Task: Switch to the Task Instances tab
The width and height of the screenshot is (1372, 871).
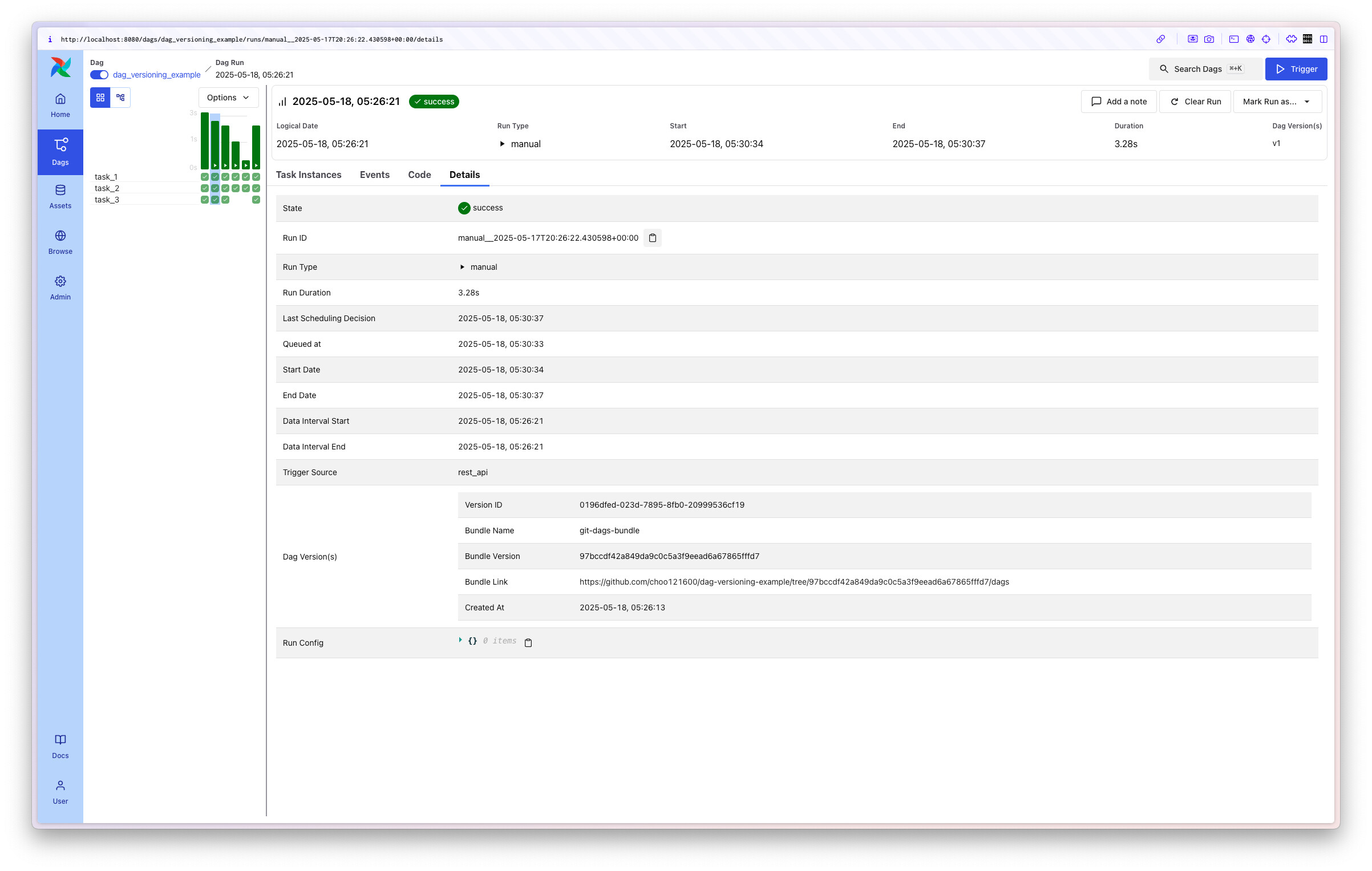Action: (x=309, y=175)
